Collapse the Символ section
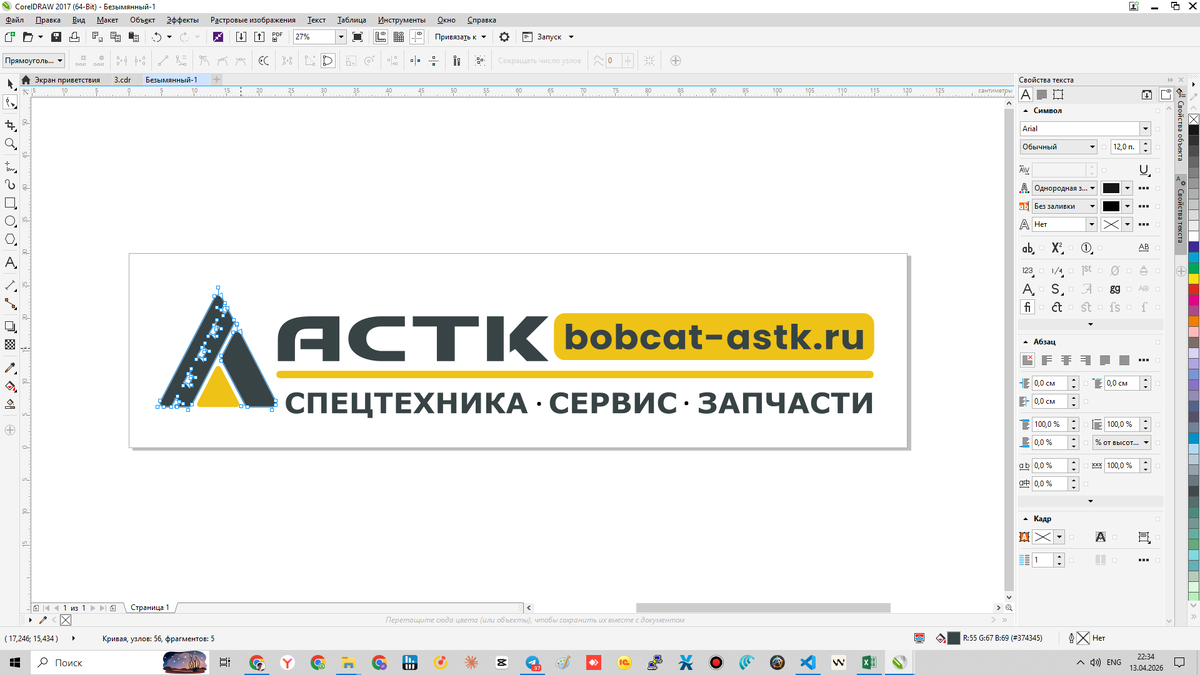Image resolution: width=1200 pixels, height=675 pixels. (1025, 111)
